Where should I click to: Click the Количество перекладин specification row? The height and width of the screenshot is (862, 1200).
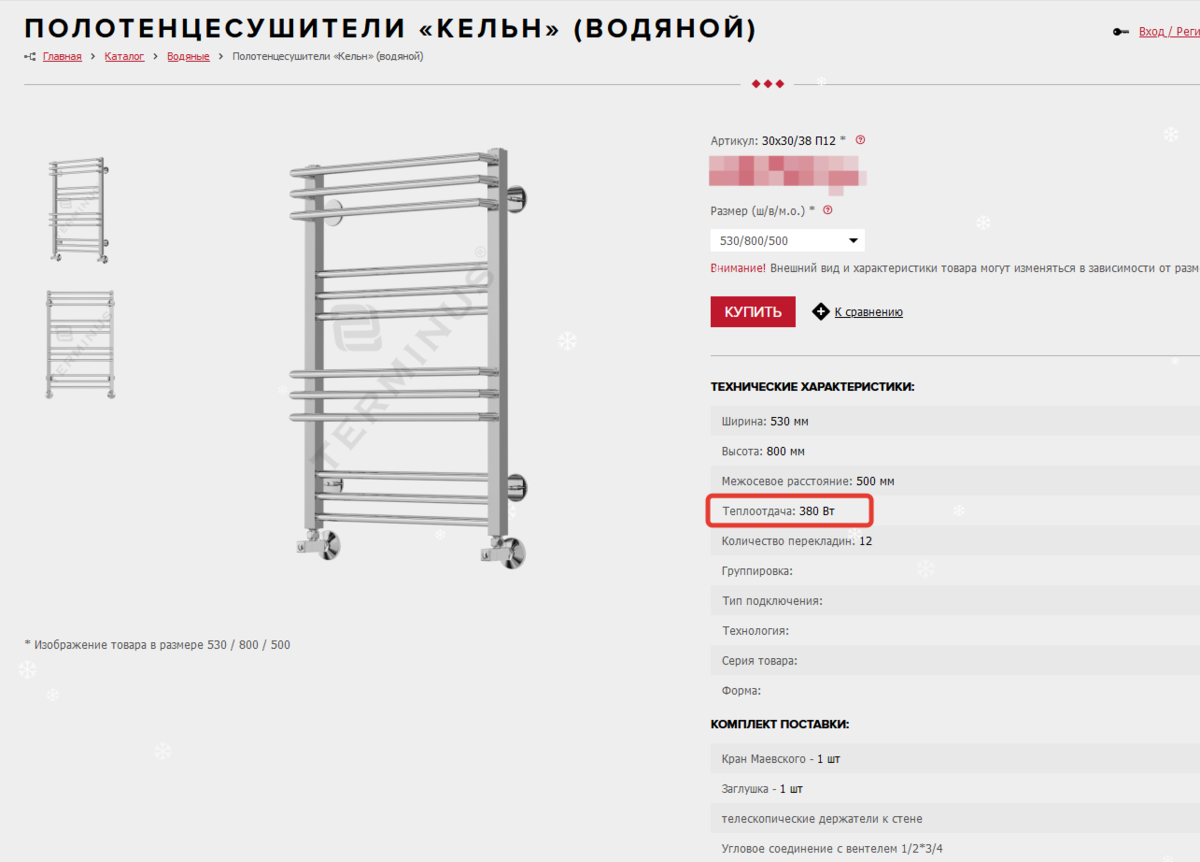pos(955,541)
